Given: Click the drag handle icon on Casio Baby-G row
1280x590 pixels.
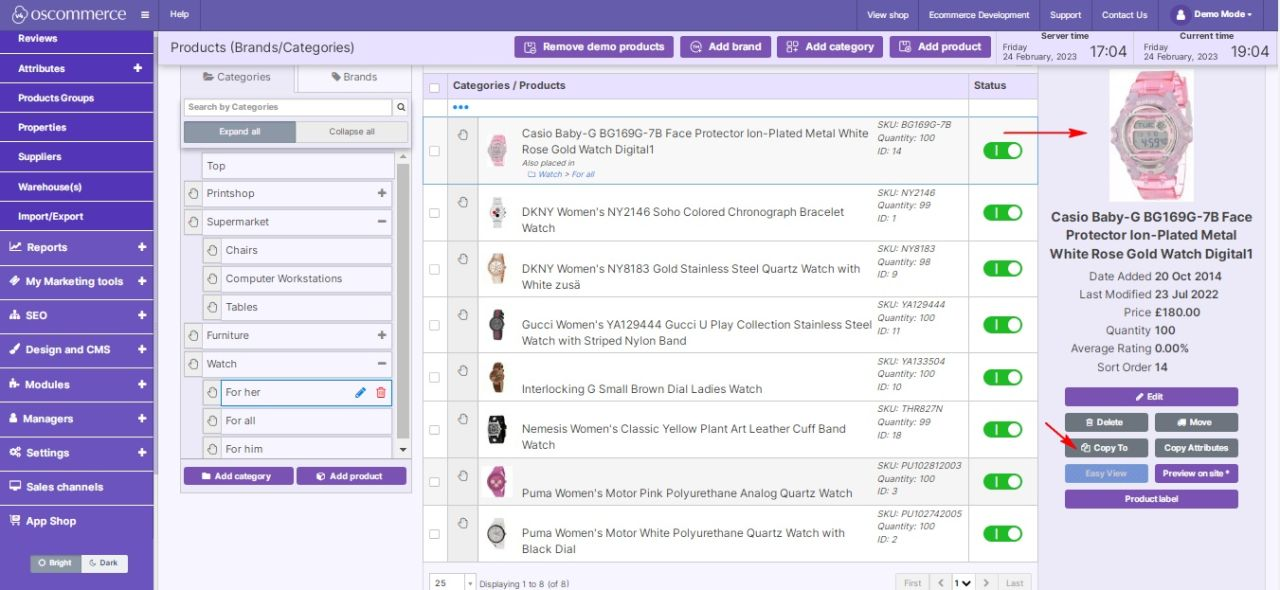Looking at the screenshot, I should coord(462,134).
